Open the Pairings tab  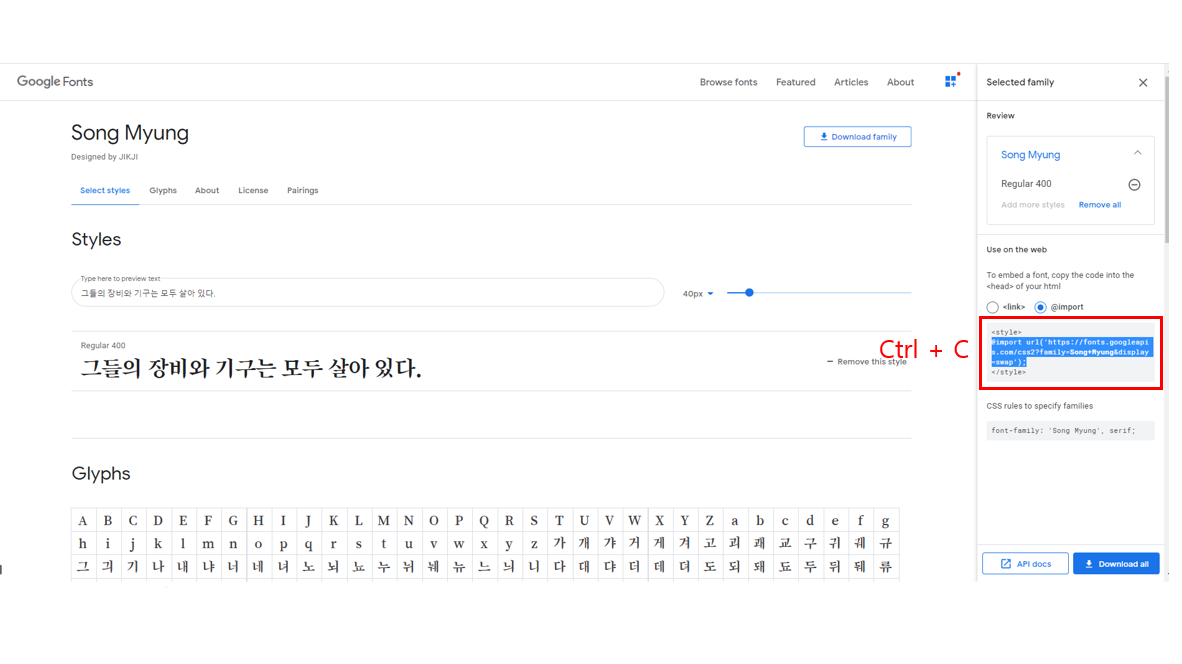pyautogui.click(x=302, y=191)
